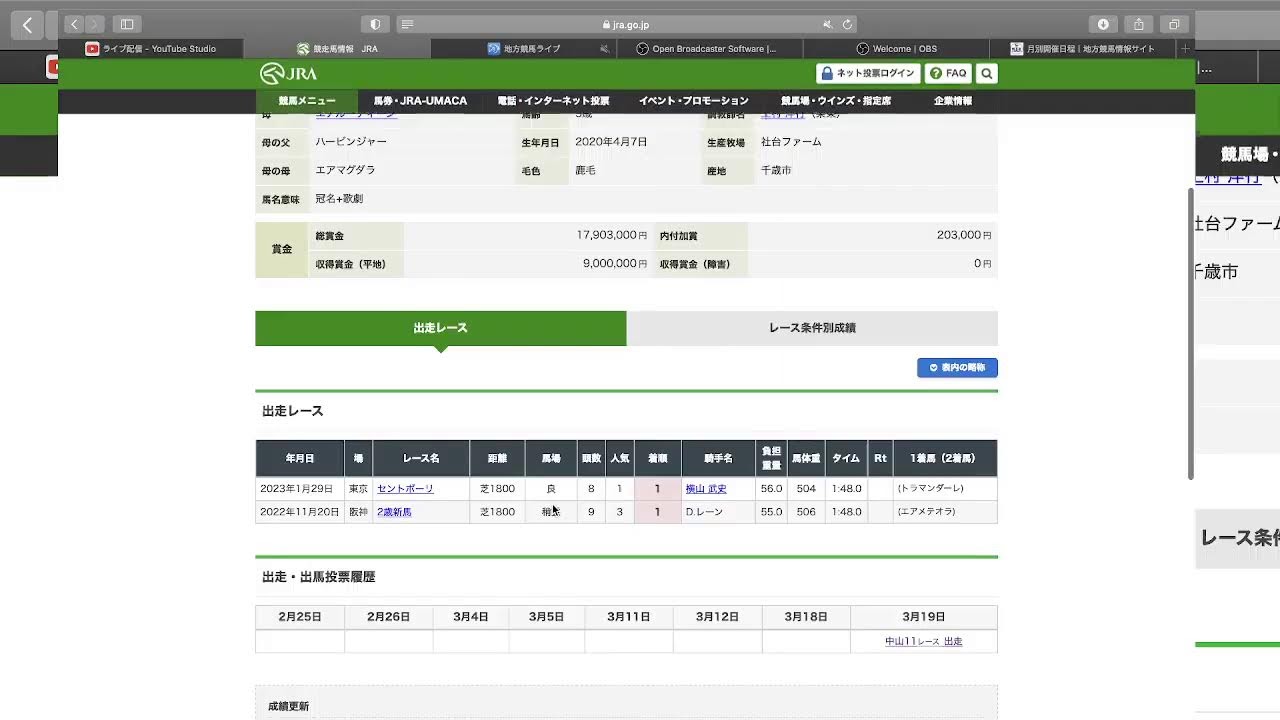Expand the 表内の略称 abbreviations button
Image resolution: width=1280 pixels, height=720 pixels.
click(x=957, y=368)
